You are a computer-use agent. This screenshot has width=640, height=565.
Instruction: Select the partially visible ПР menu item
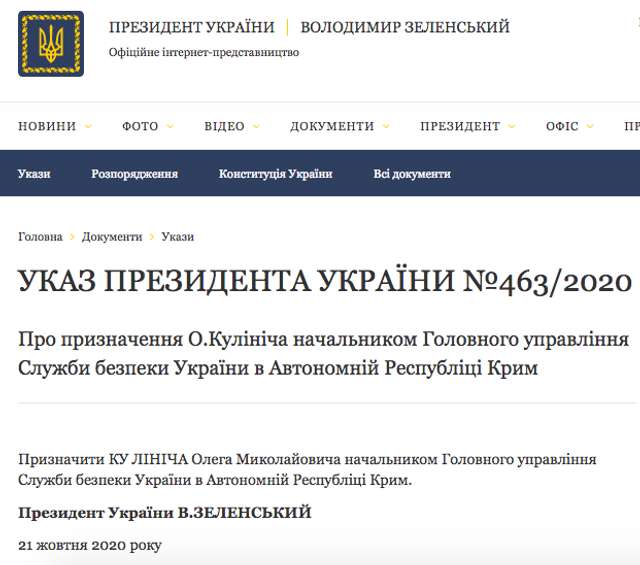click(631, 127)
